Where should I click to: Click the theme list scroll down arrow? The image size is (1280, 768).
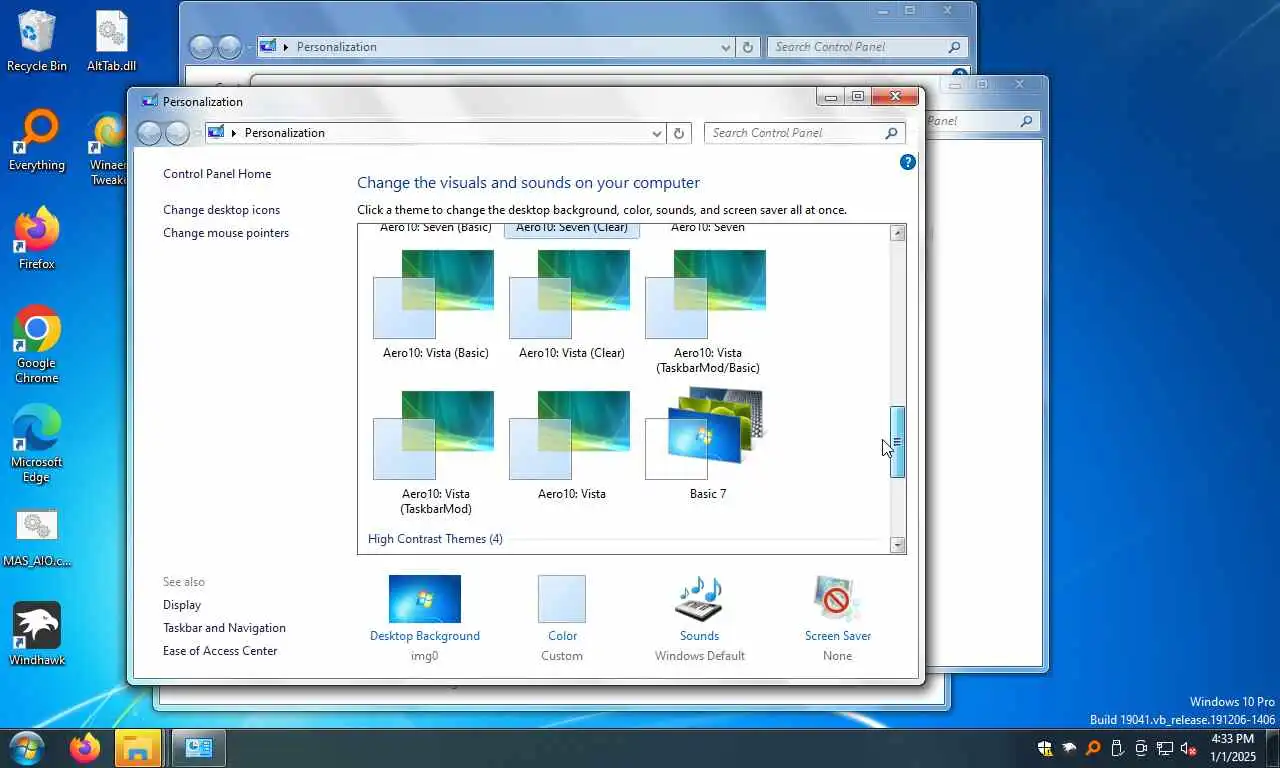pyautogui.click(x=897, y=545)
